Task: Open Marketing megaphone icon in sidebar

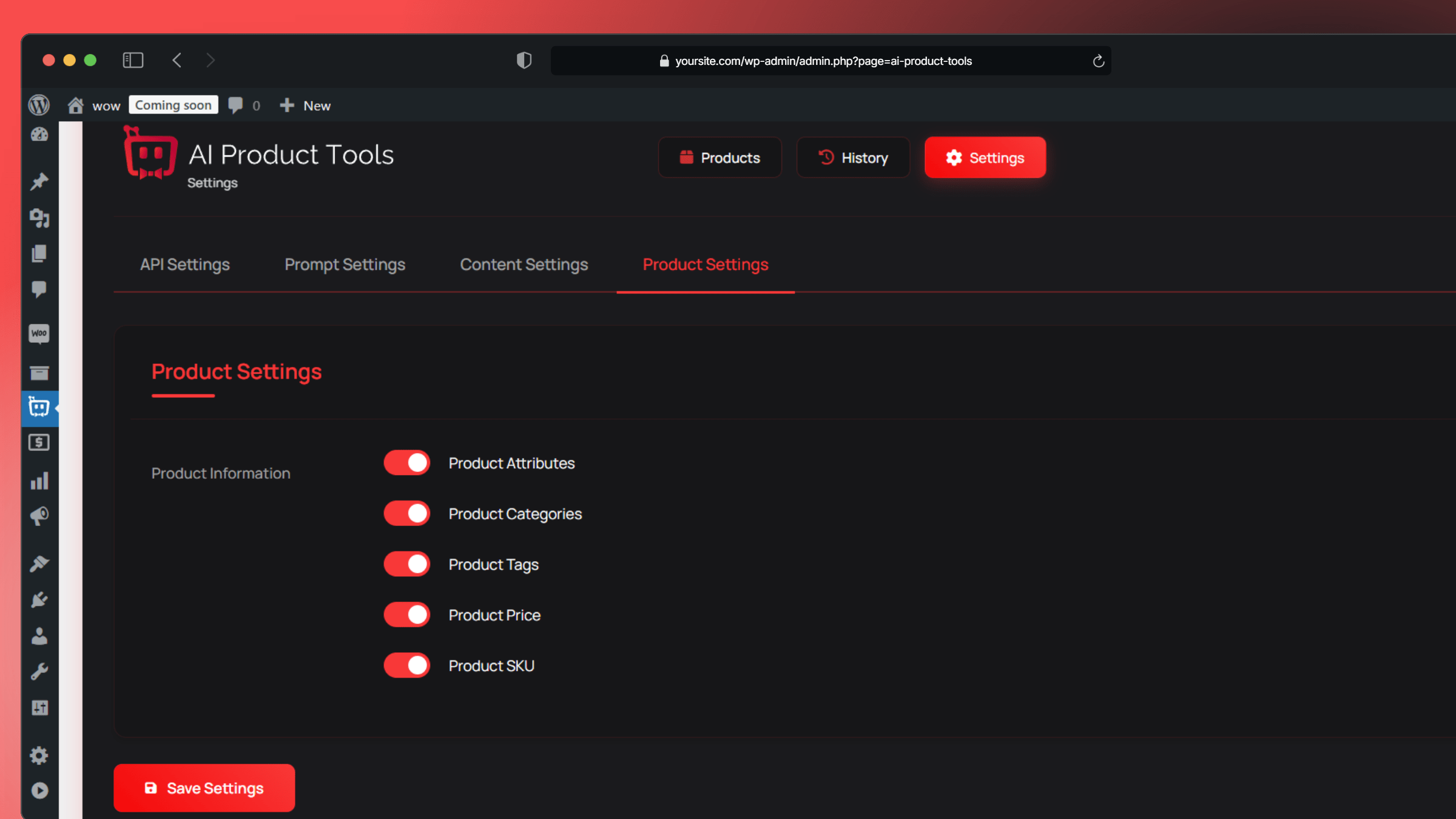Action: click(39, 516)
